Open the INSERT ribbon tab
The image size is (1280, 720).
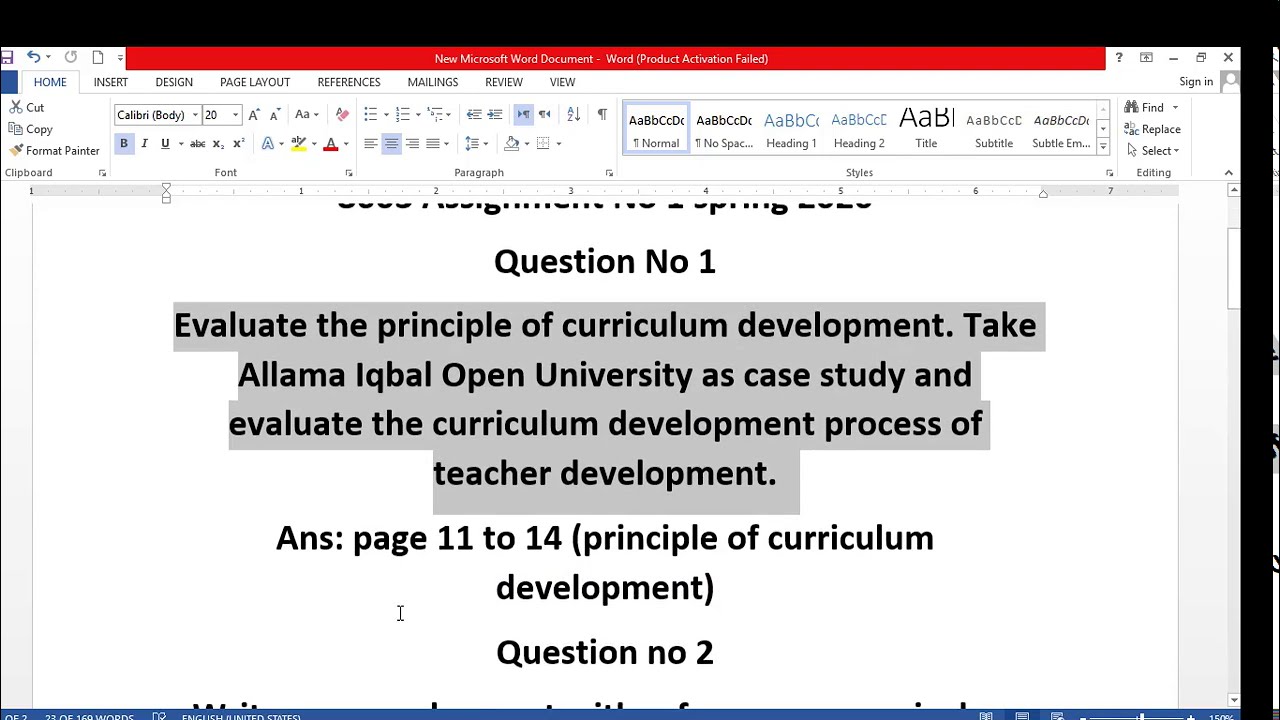111,82
